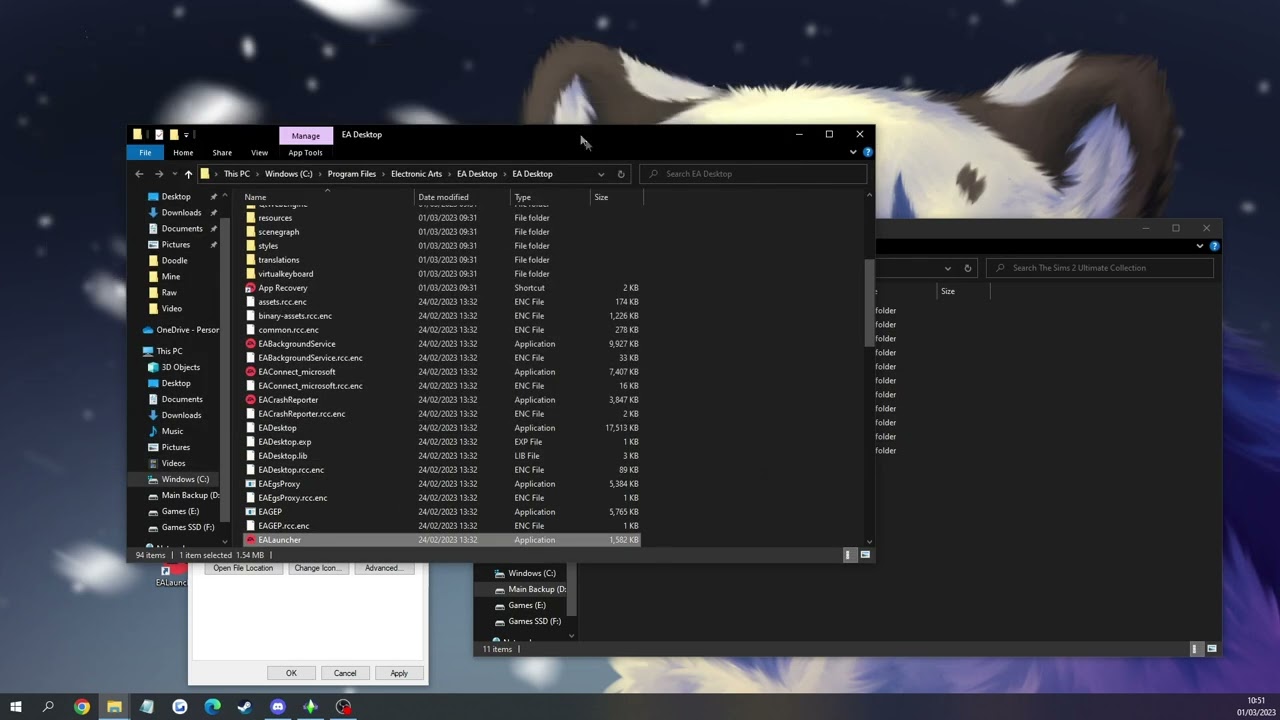Select the App Recovery shortcut

coord(282,288)
